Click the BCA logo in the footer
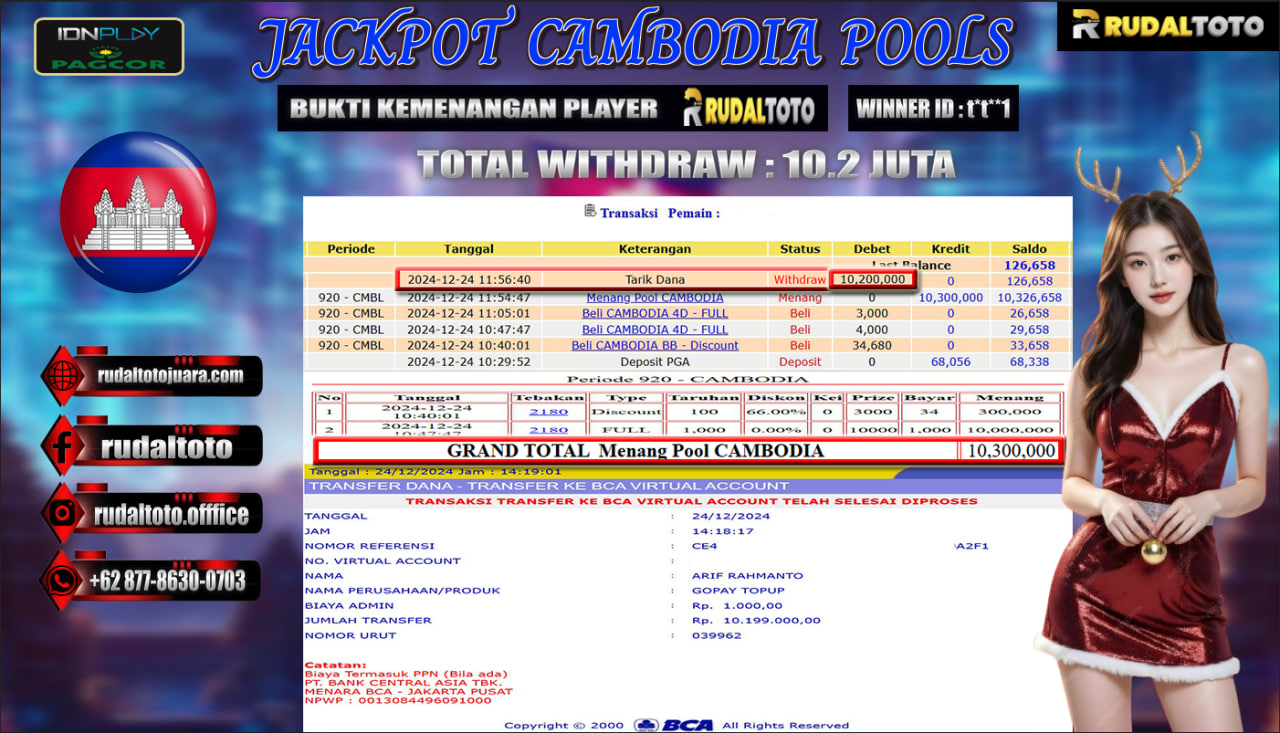 pos(674,725)
